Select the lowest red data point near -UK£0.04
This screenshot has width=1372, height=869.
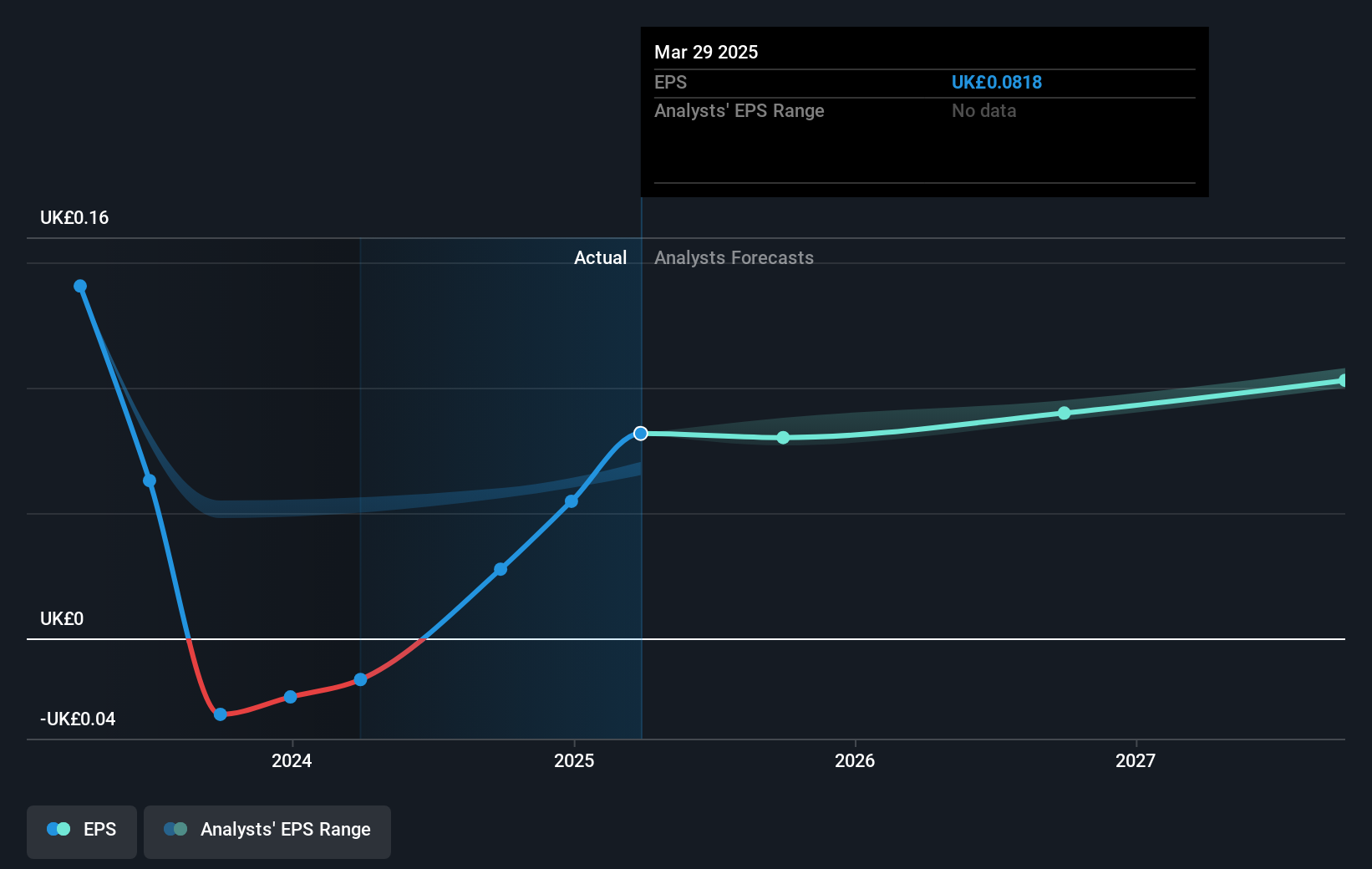220,714
